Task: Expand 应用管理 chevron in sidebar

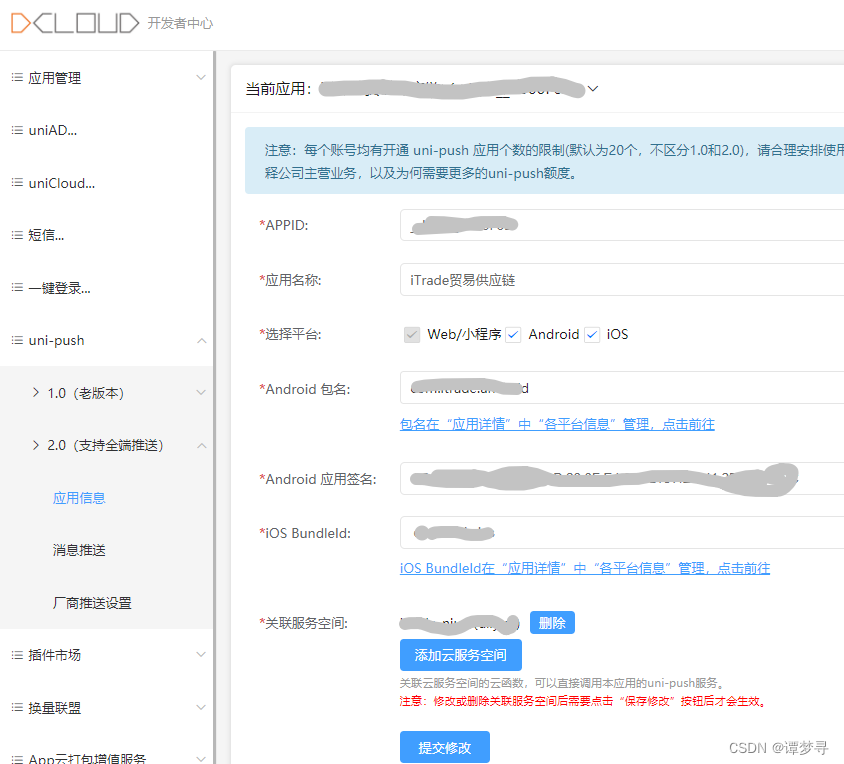Action: (201, 78)
